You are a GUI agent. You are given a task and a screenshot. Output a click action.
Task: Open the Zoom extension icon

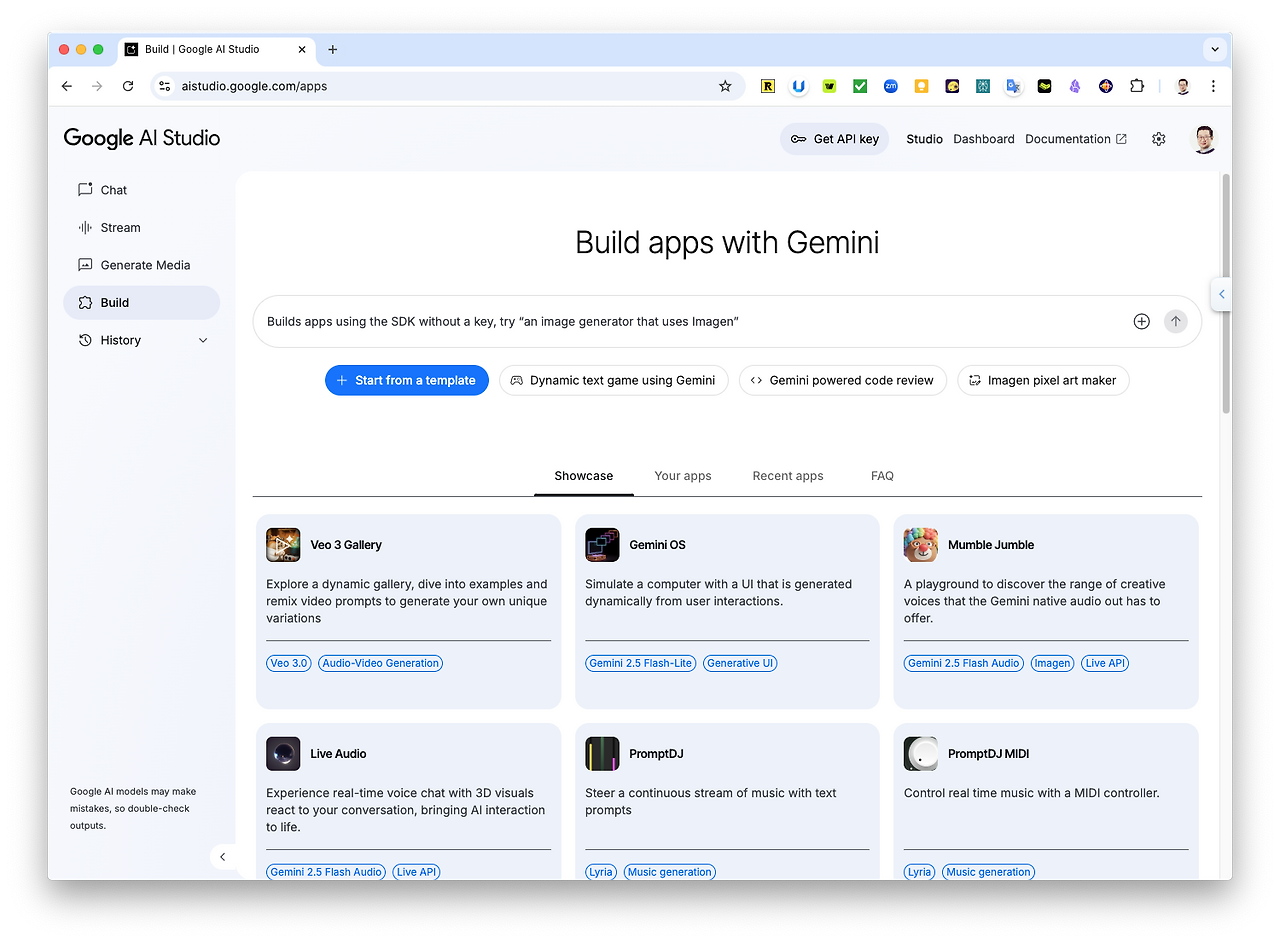[891, 86]
